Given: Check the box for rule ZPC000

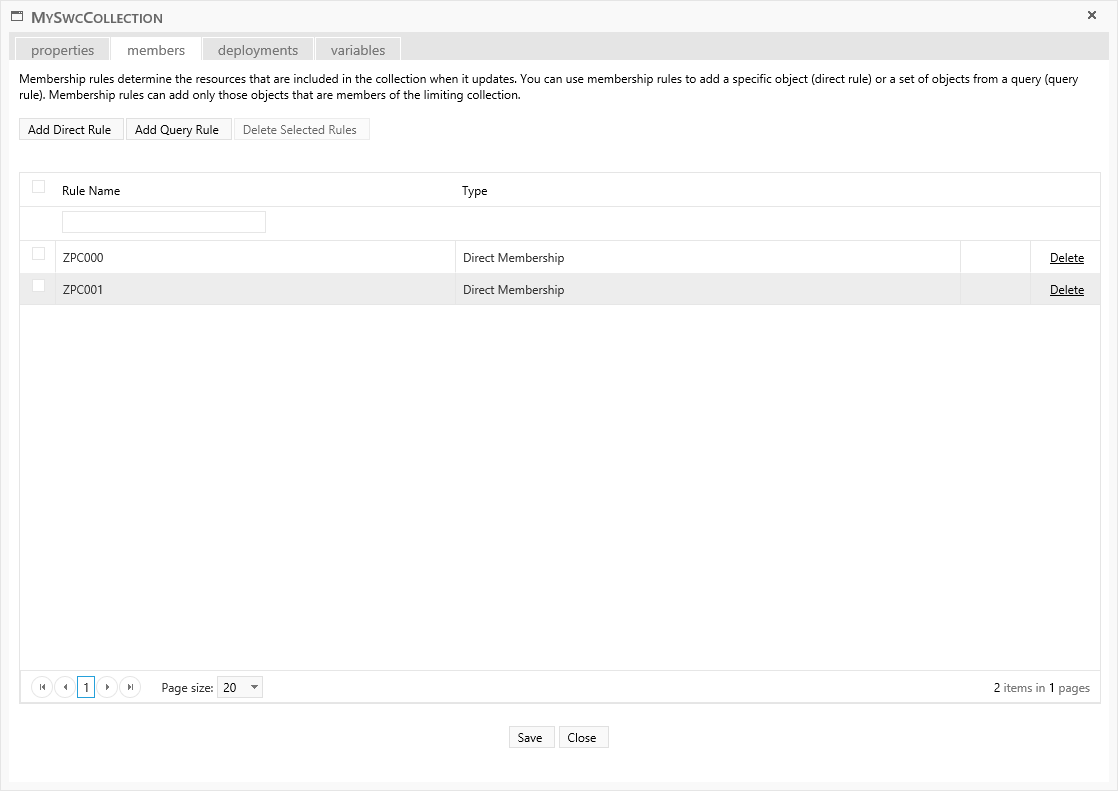Looking at the screenshot, I should 39,254.
